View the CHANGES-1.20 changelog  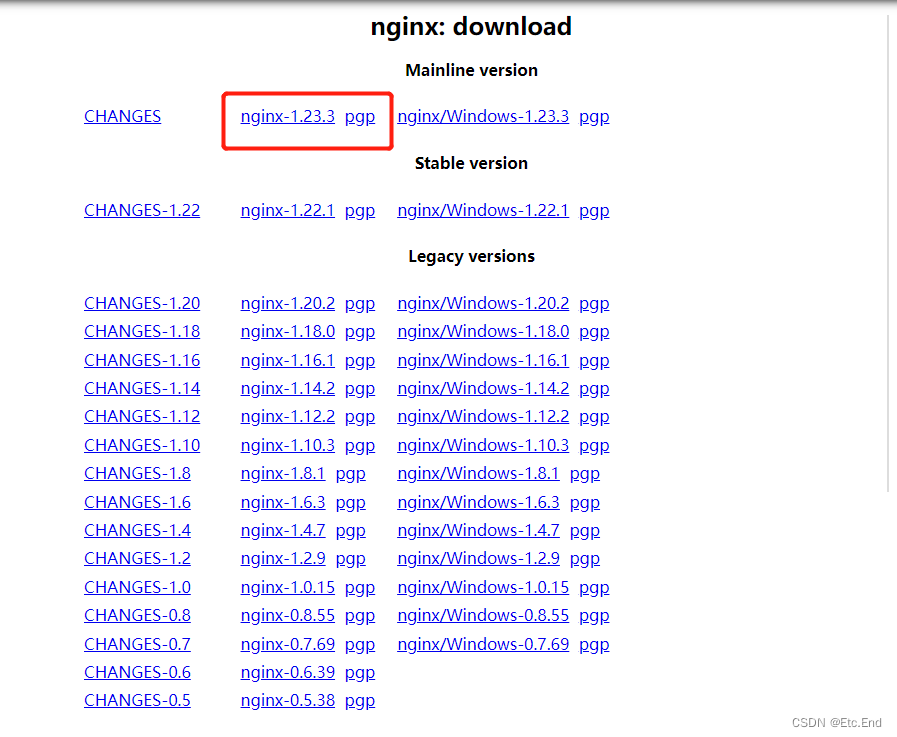[x=142, y=303]
